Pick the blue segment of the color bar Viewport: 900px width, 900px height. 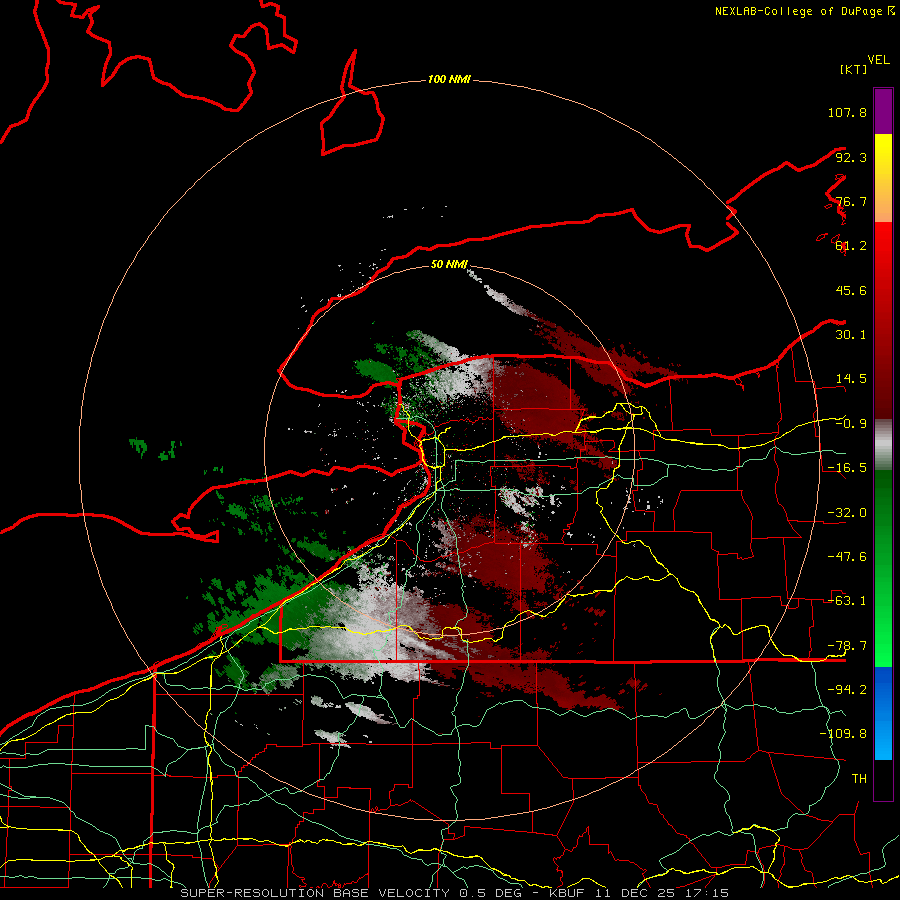coord(883,713)
